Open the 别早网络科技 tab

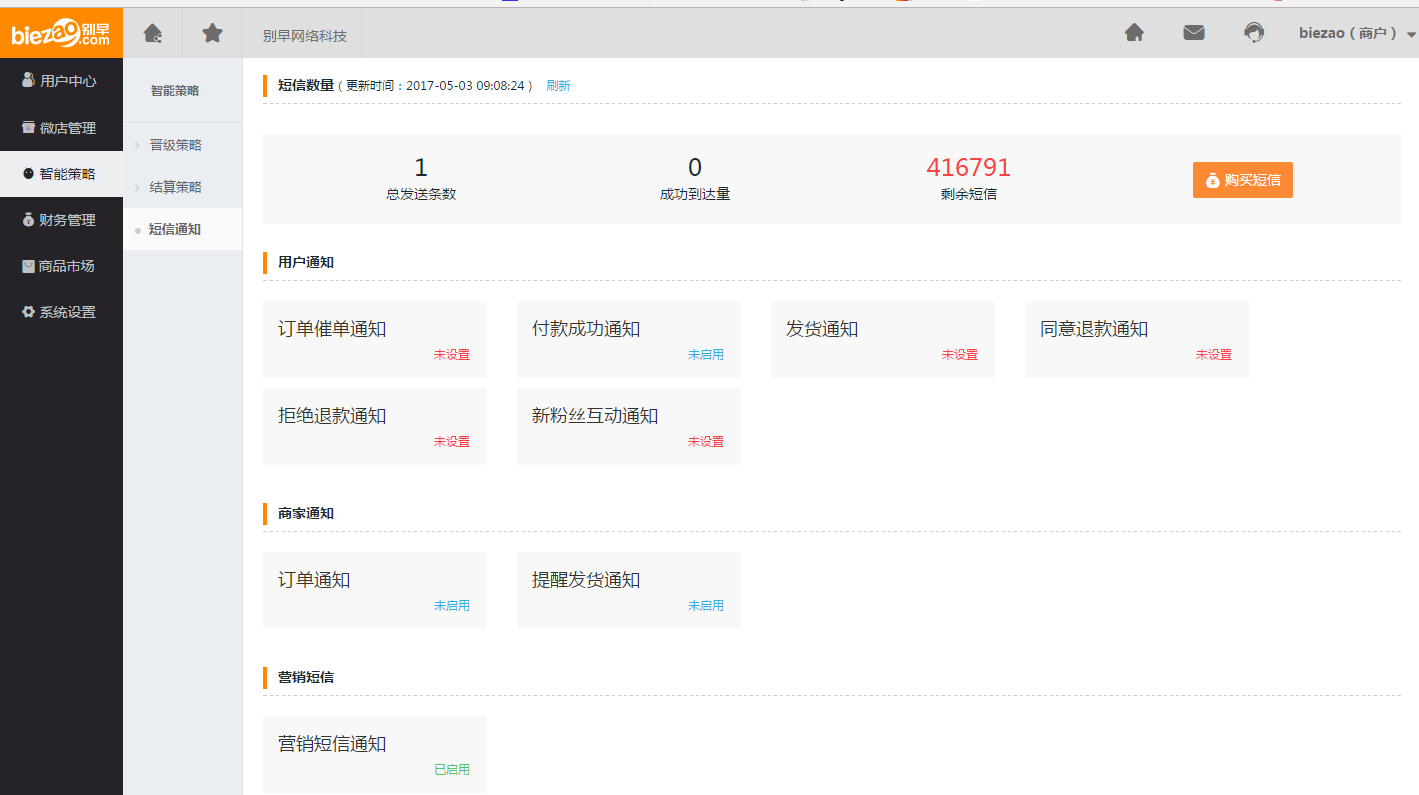click(305, 36)
